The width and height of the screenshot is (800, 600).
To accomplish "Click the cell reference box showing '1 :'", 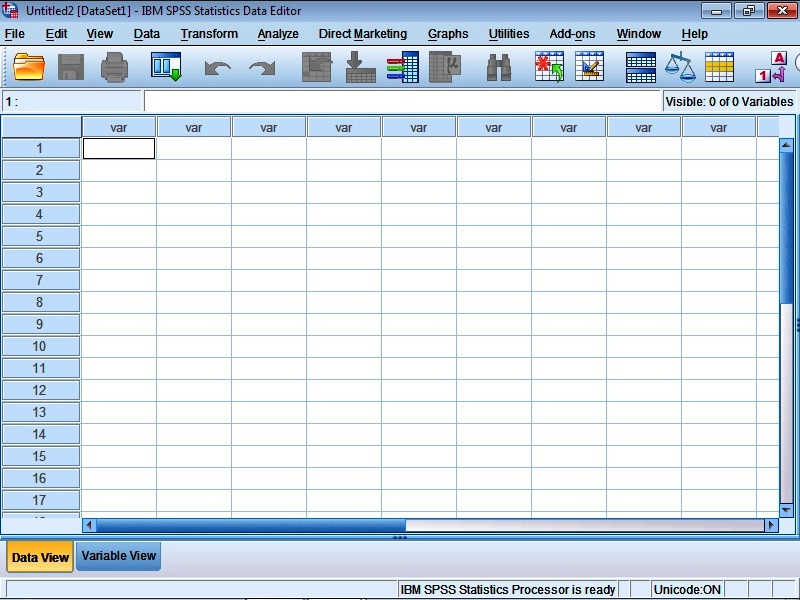I will coord(71,101).
